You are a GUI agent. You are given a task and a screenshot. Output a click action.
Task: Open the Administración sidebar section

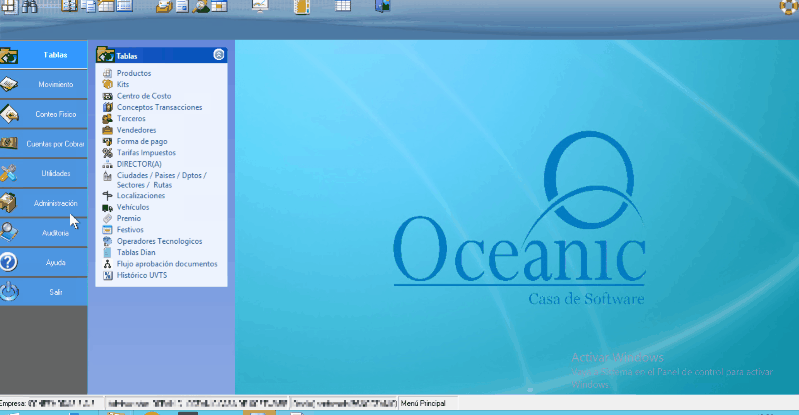click(56, 203)
